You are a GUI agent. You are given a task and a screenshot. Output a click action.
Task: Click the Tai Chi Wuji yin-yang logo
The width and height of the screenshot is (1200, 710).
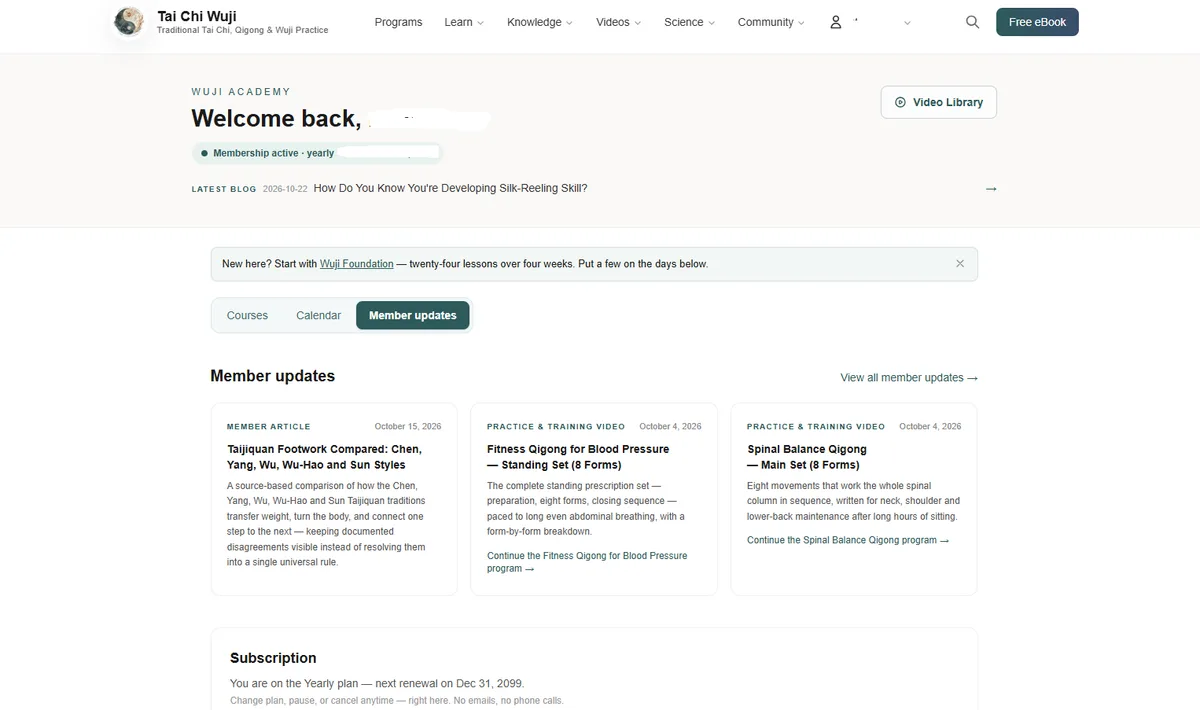coord(128,22)
